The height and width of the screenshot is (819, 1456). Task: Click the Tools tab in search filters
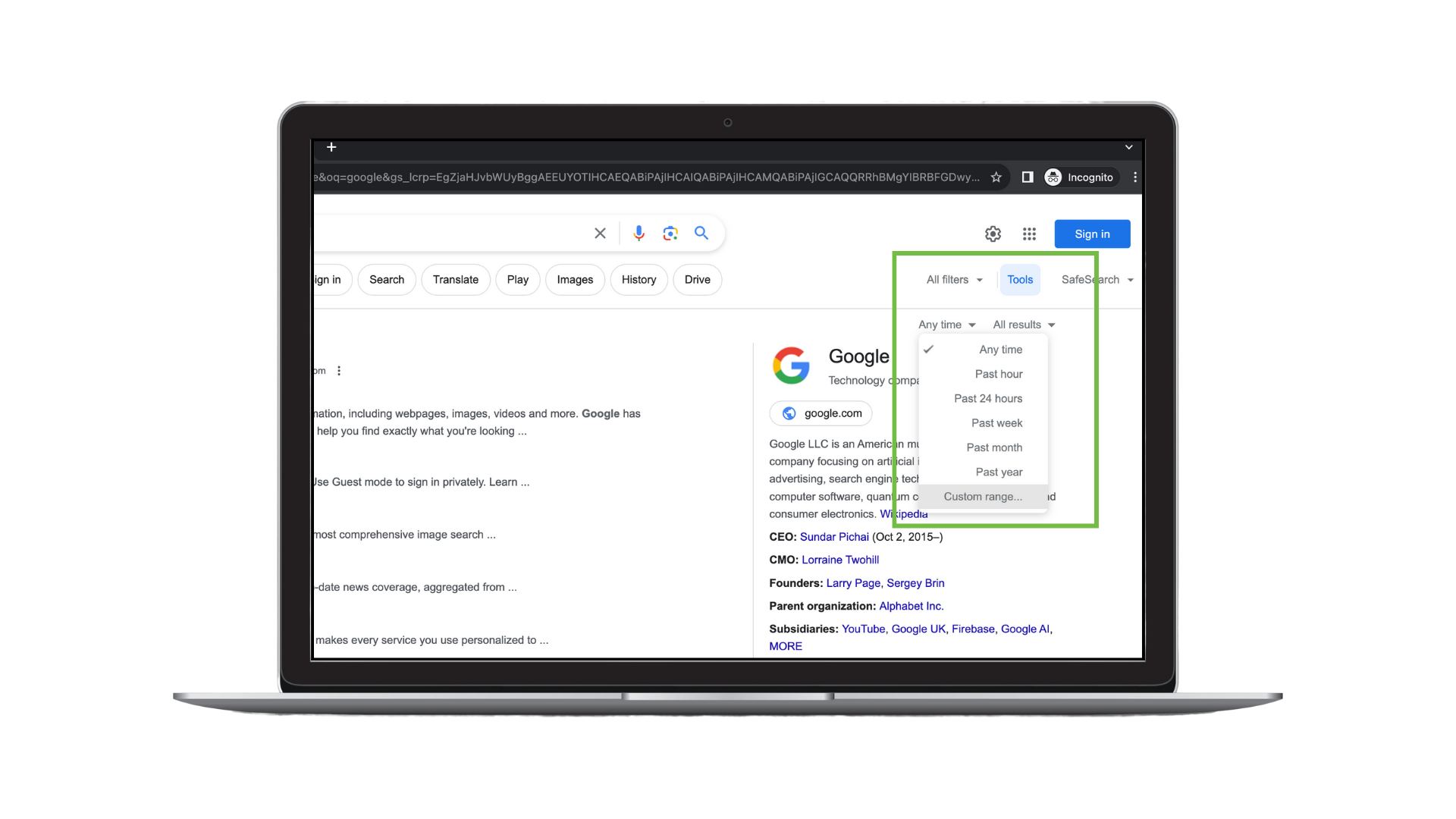click(1020, 279)
